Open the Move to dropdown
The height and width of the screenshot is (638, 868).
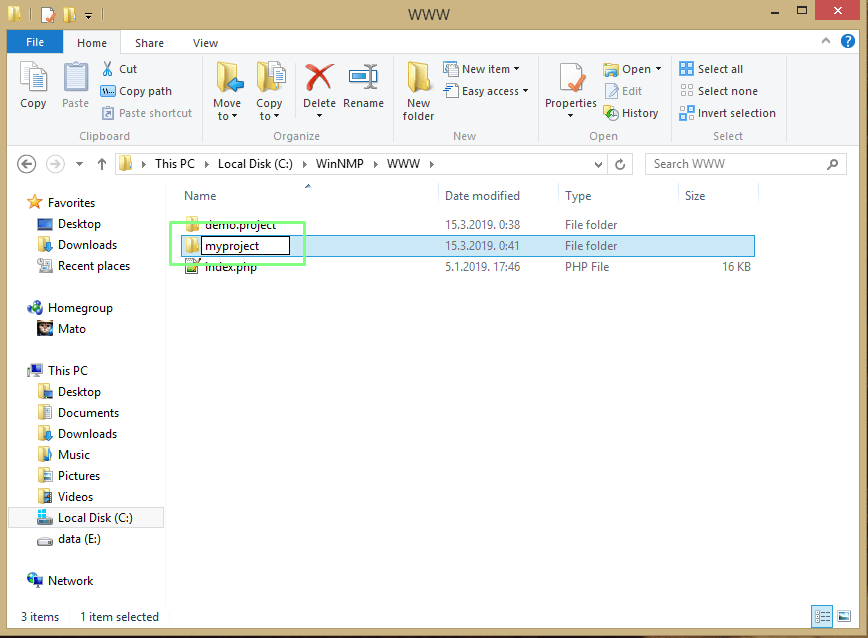(227, 91)
